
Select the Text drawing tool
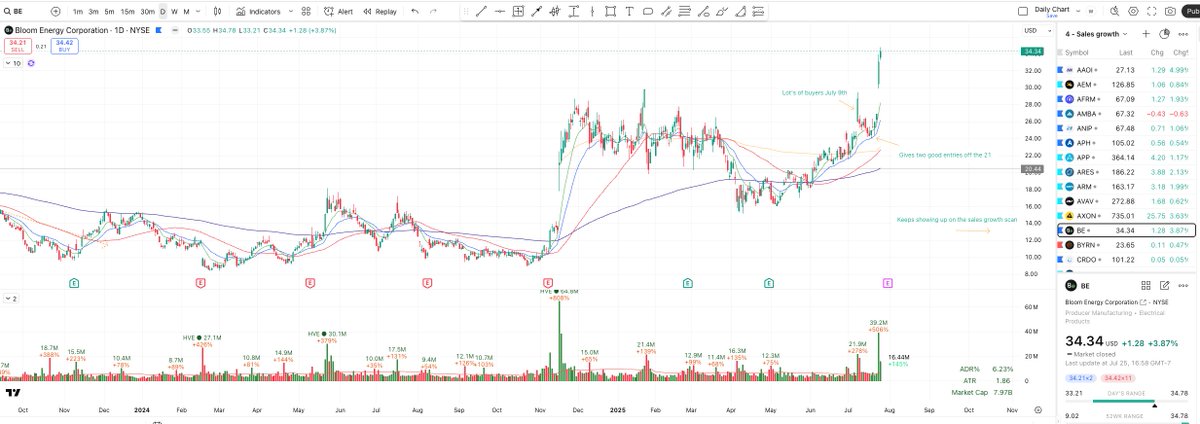pos(628,11)
